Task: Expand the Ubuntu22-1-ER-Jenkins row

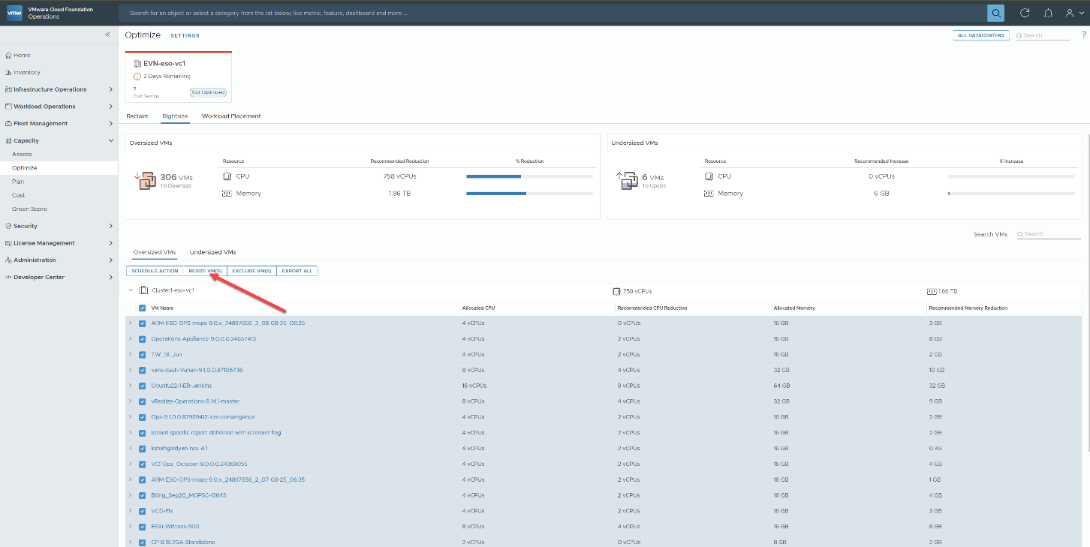Action: (x=130, y=385)
